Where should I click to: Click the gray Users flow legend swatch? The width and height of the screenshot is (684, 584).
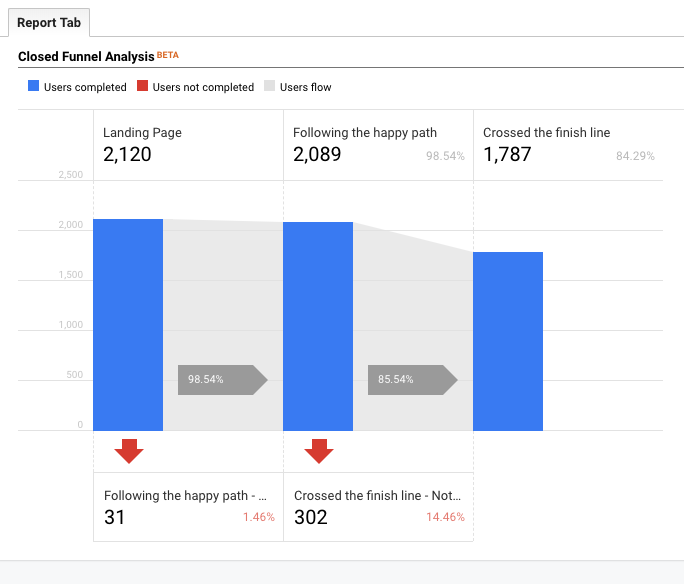tap(269, 87)
